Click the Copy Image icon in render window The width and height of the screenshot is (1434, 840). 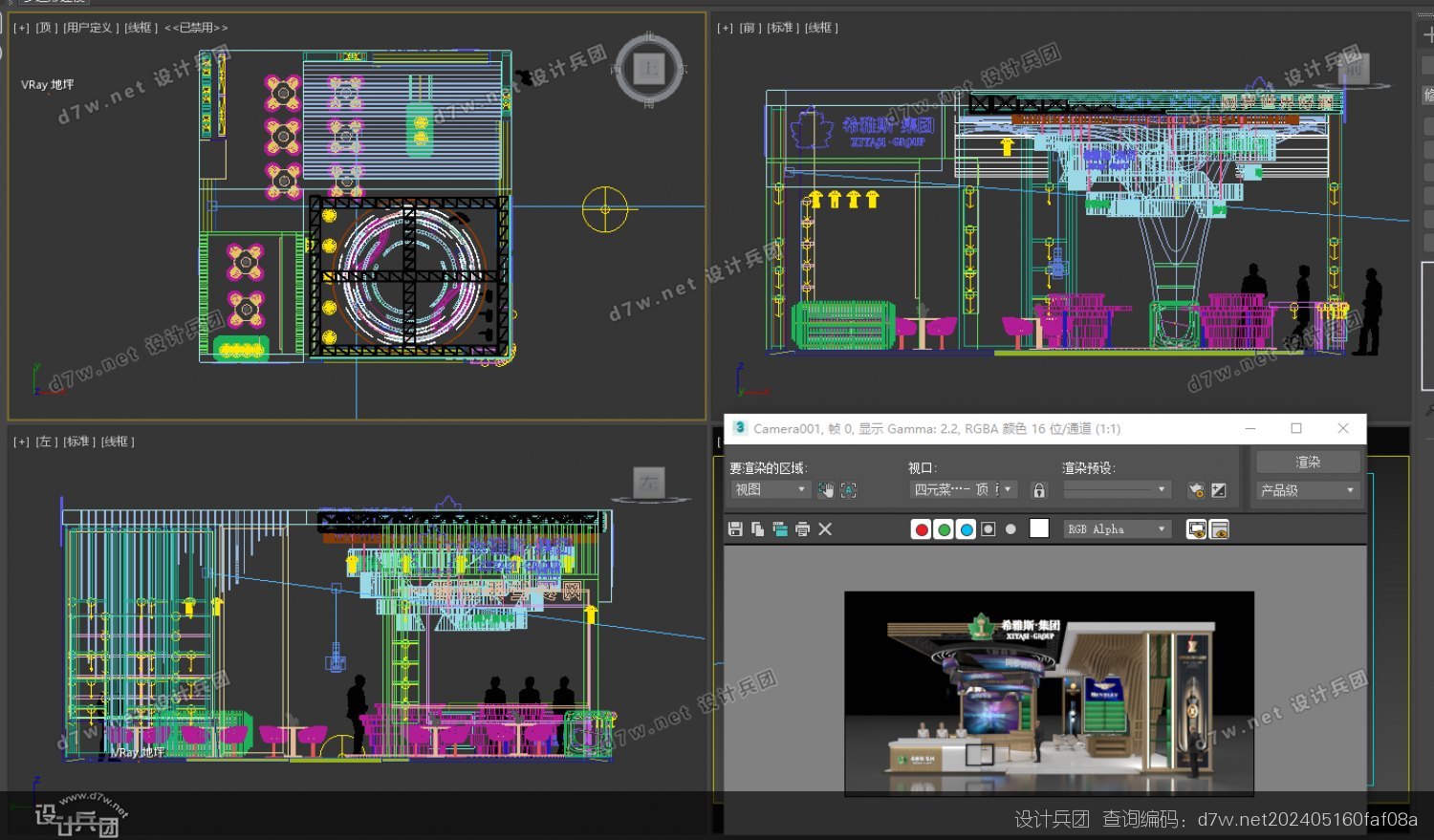point(757,529)
